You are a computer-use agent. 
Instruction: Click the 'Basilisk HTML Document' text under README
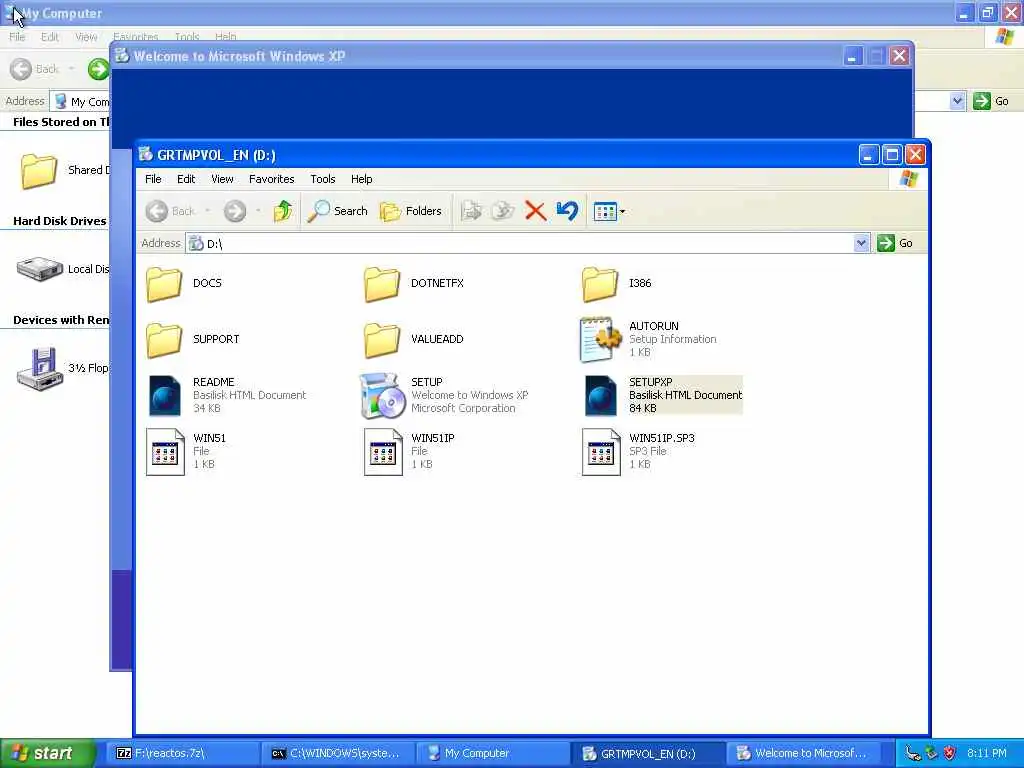tap(249, 395)
